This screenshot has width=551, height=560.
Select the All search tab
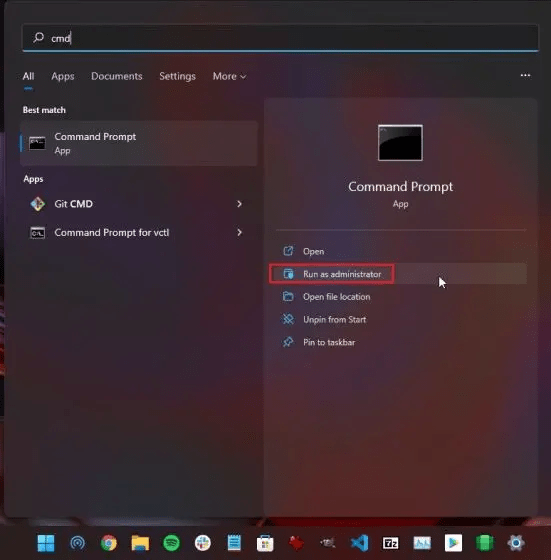(x=28, y=76)
